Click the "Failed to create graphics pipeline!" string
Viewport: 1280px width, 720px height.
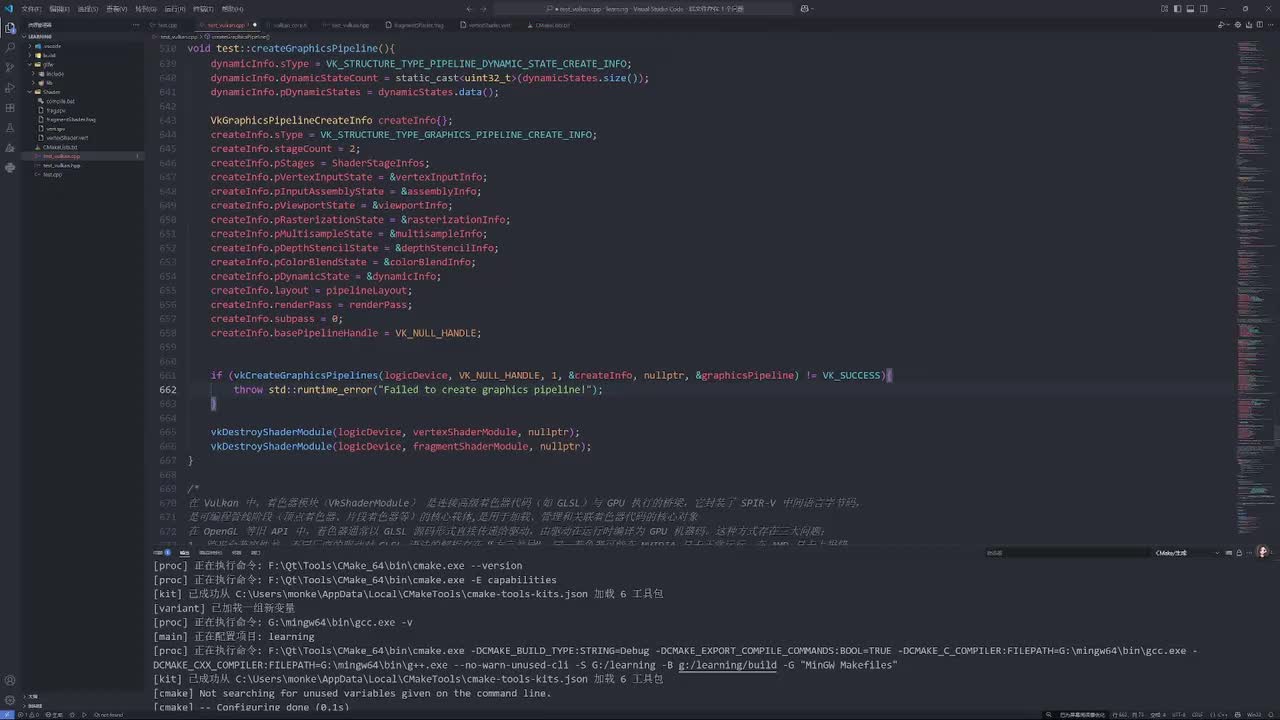[486, 390]
